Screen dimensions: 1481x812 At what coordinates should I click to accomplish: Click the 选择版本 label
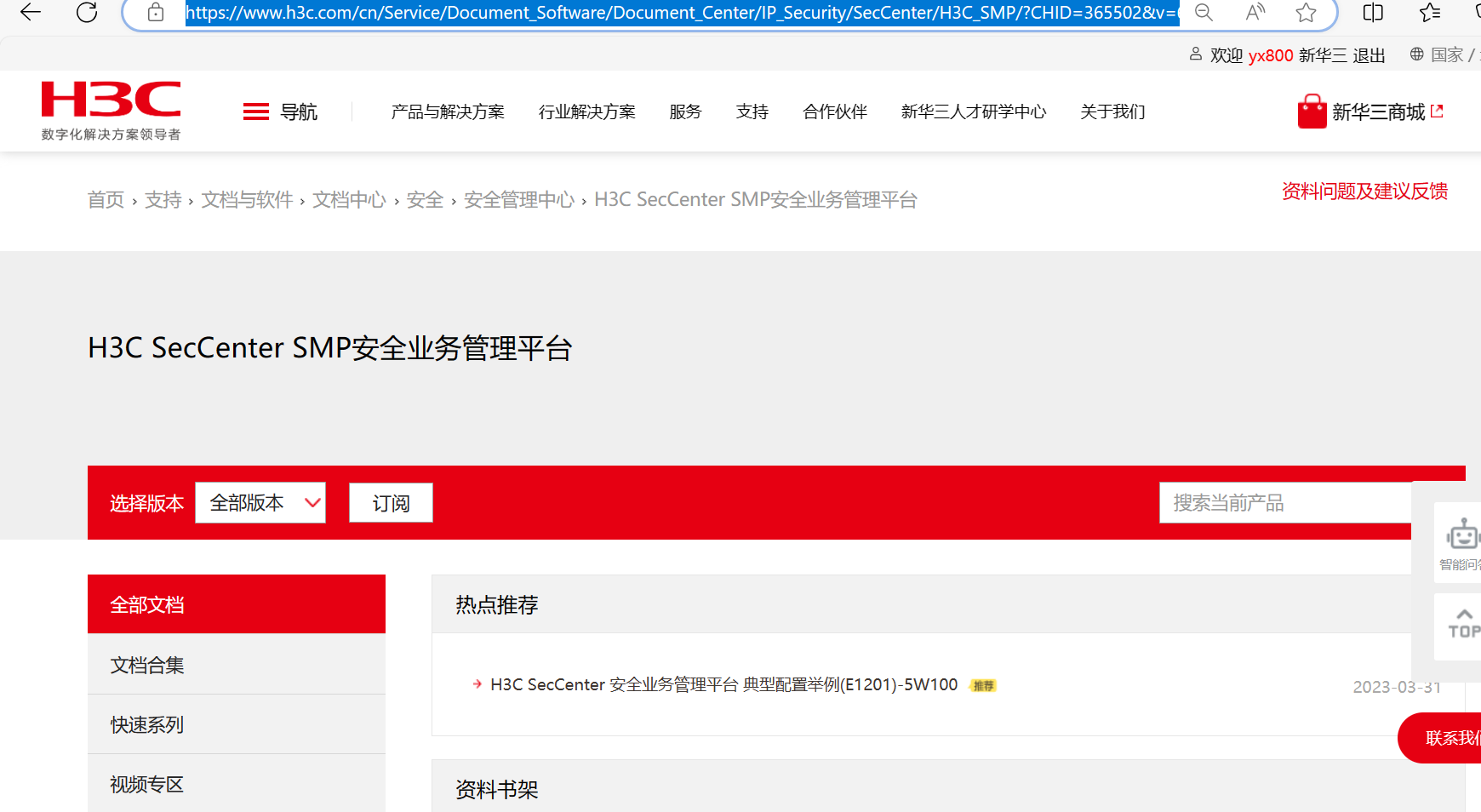(146, 503)
